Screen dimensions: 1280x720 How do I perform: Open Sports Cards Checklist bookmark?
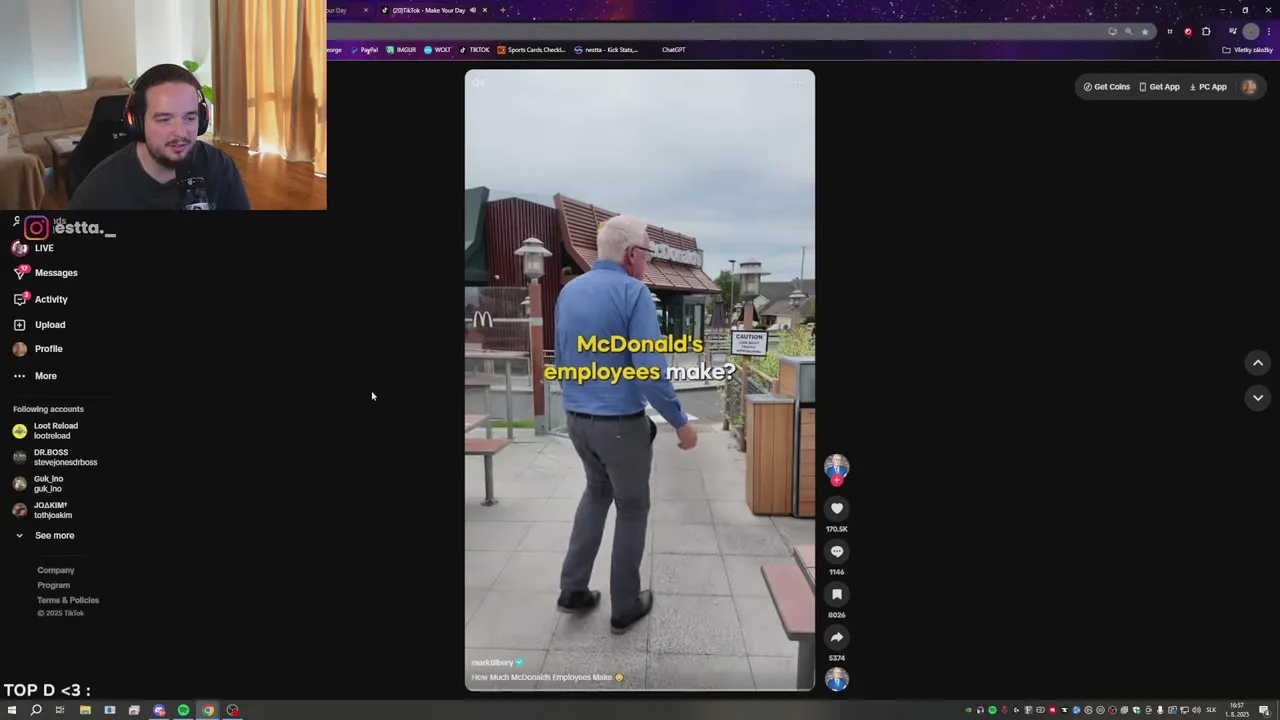(531, 49)
